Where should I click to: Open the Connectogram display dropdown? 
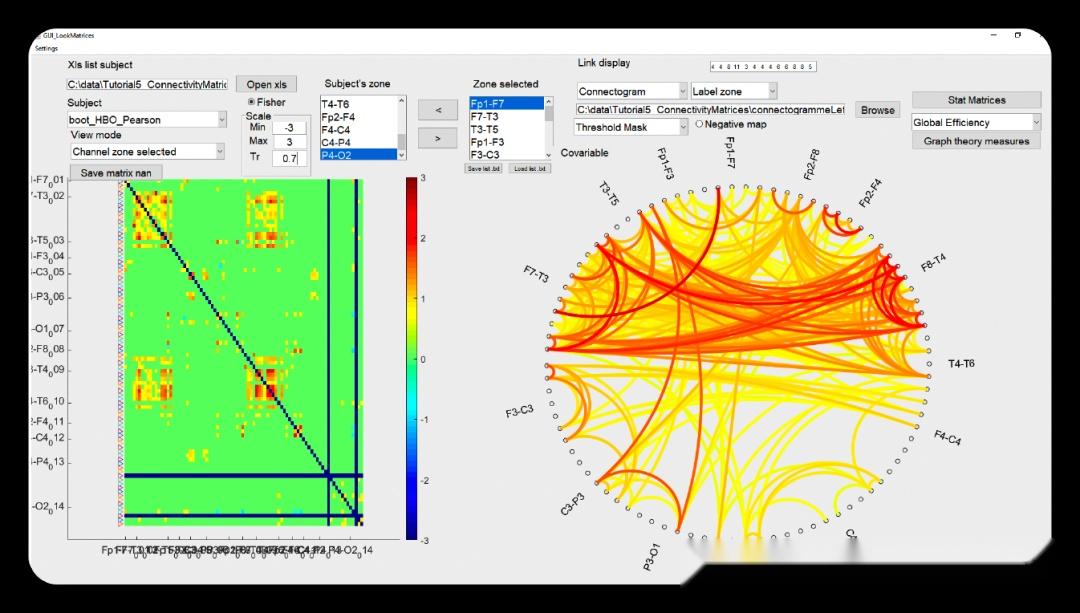(x=631, y=91)
